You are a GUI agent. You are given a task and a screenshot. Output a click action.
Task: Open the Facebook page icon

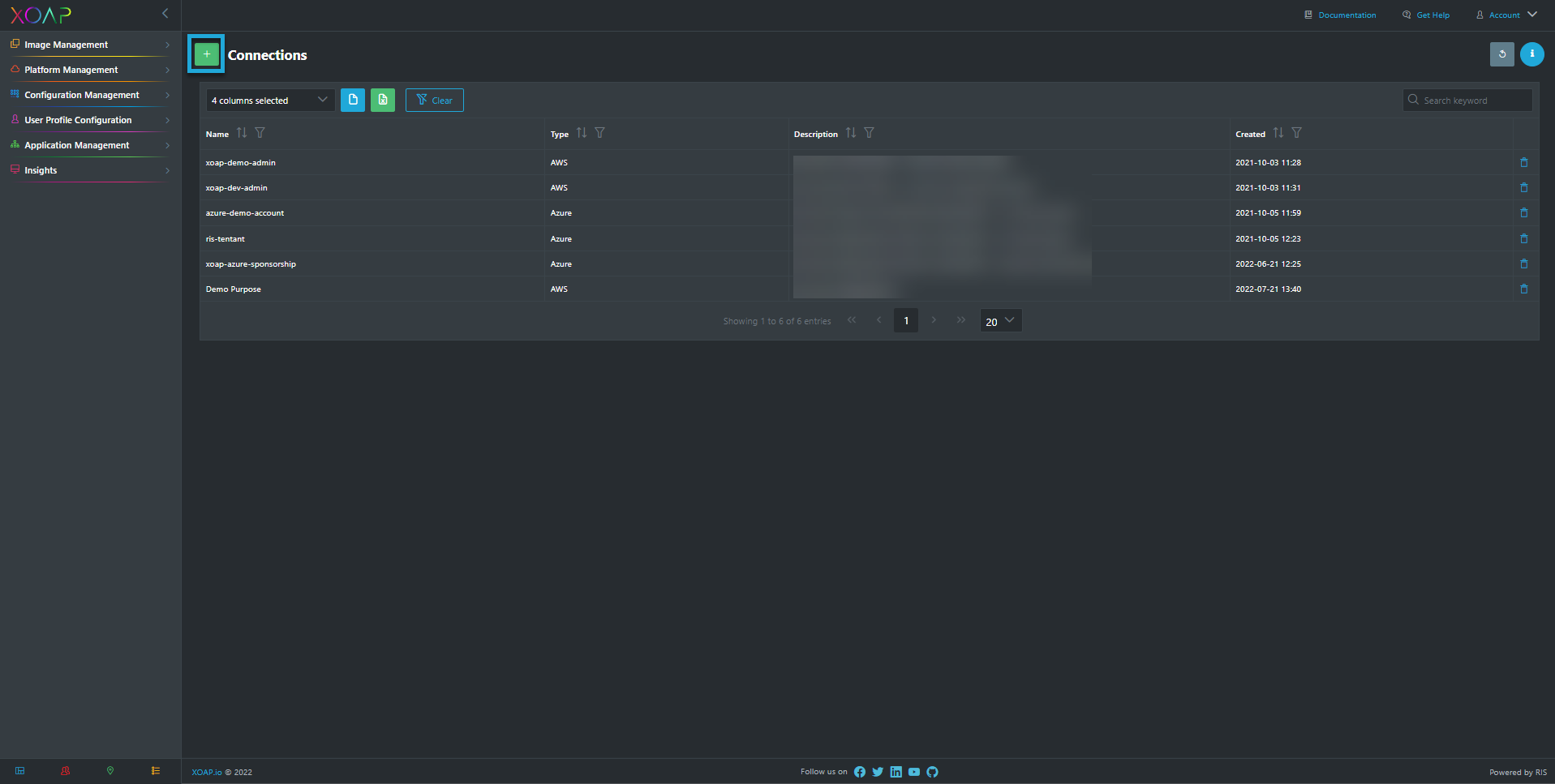(860, 772)
